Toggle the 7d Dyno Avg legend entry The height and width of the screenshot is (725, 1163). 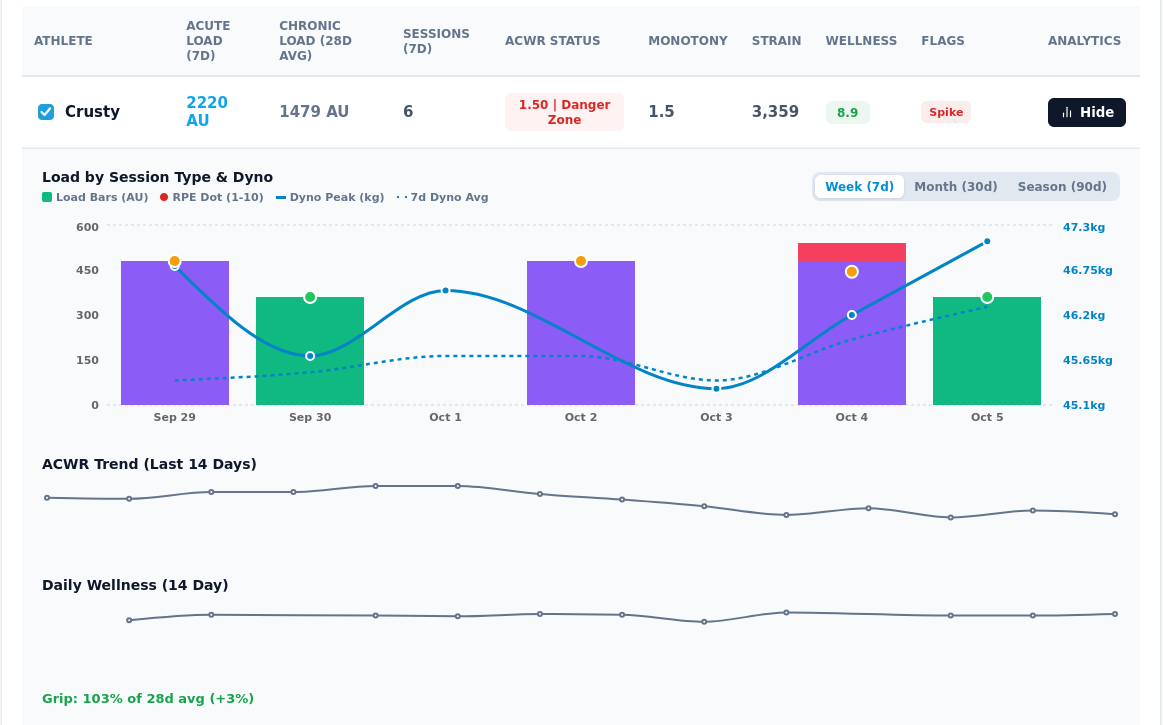click(443, 197)
